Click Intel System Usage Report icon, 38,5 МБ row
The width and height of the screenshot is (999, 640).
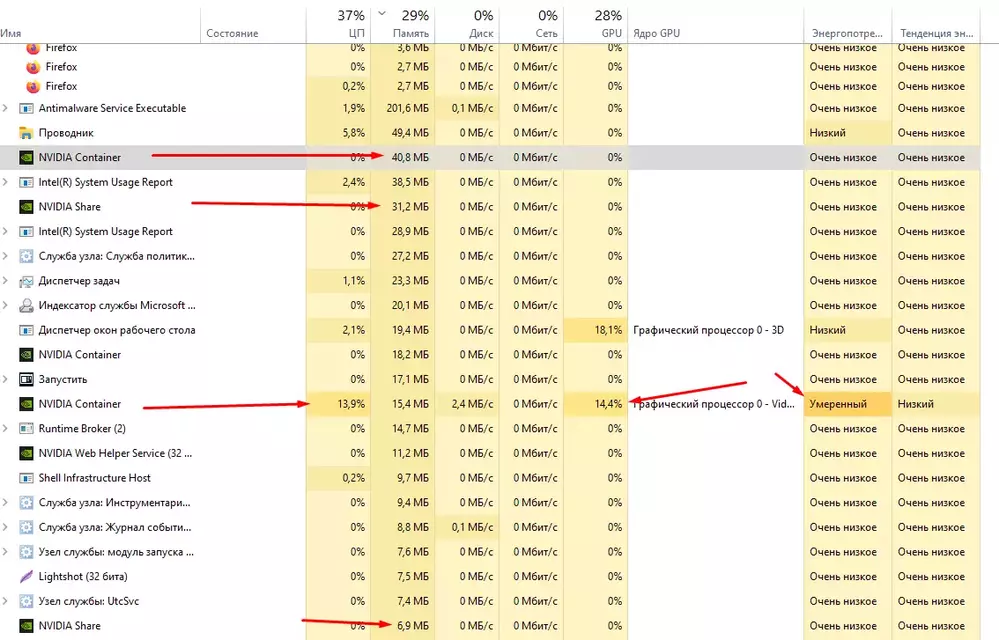(26, 182)
